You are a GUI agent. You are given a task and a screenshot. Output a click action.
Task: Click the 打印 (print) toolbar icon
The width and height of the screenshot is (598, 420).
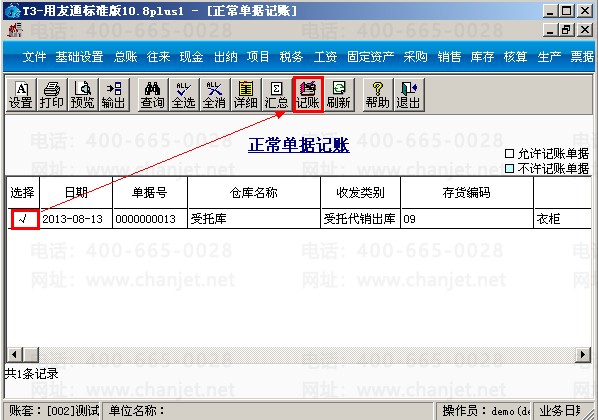point(52,95)
